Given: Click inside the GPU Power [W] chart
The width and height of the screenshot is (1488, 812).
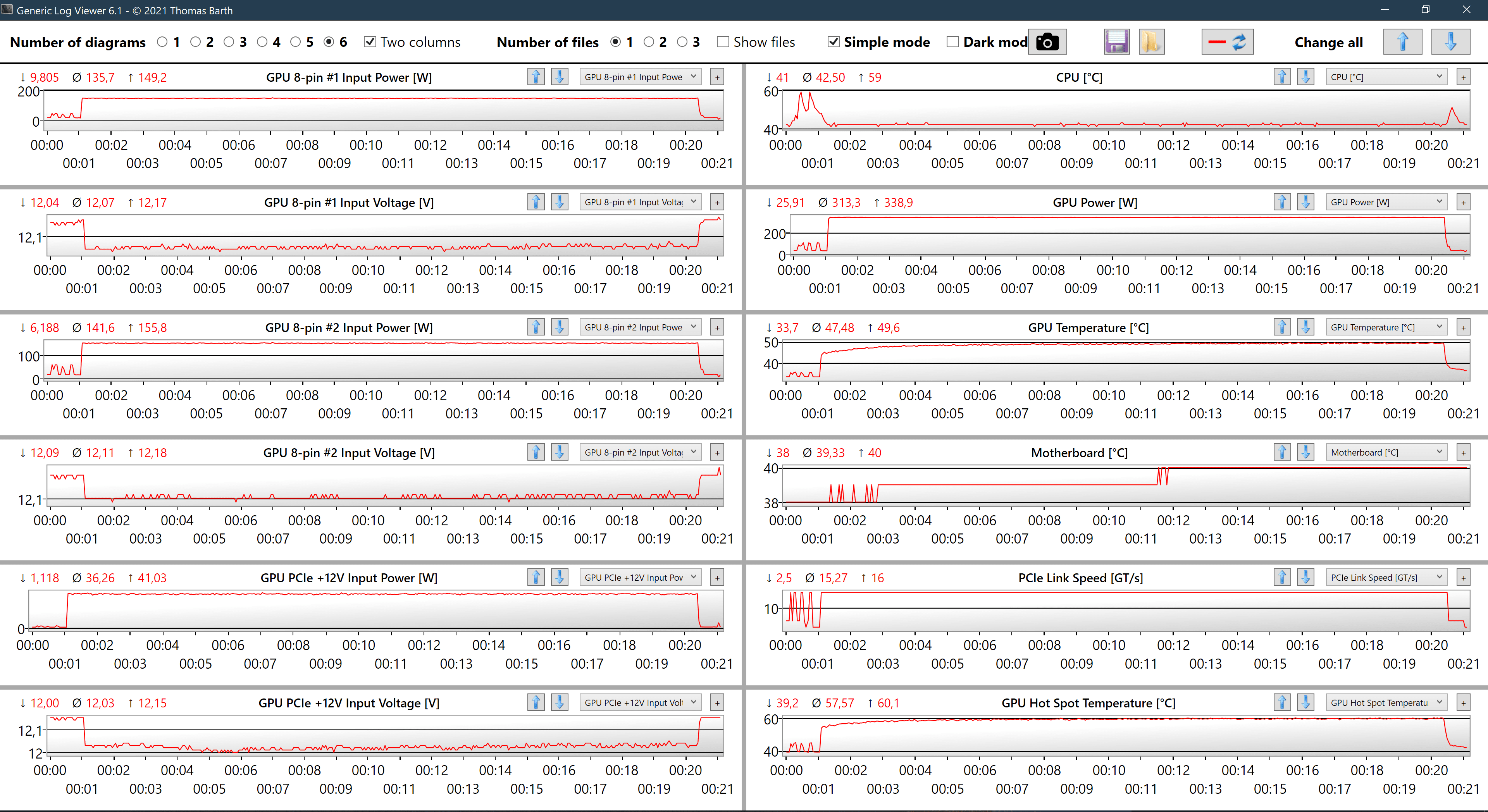Looking at the screenshot, I should (1129, 235).
